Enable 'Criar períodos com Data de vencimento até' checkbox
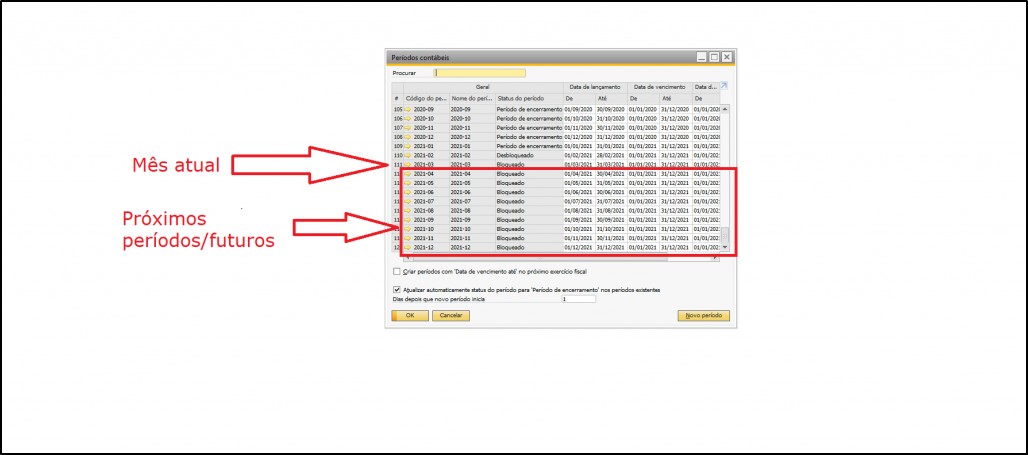 398,271
